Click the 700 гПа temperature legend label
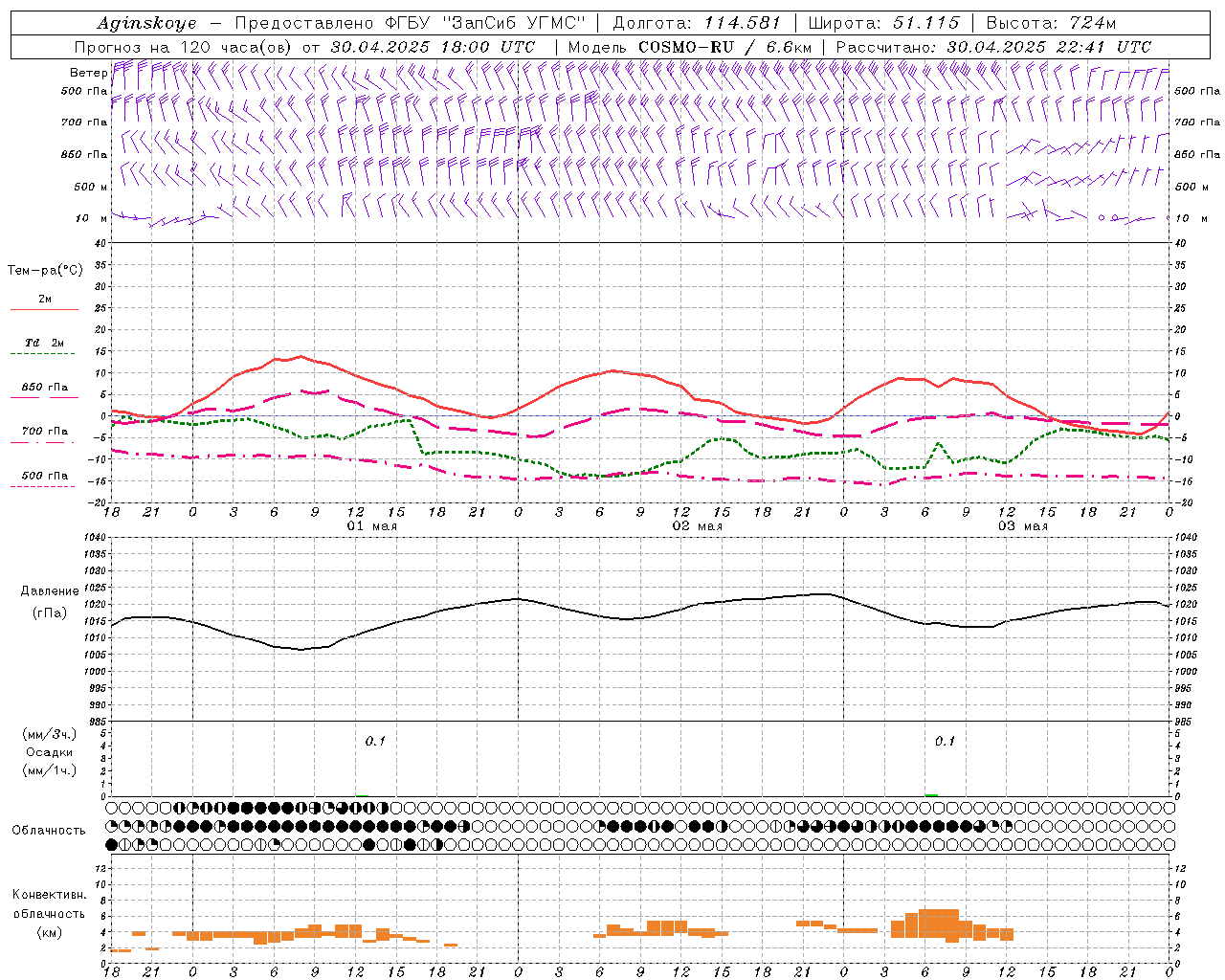Screen dimensions: 1225x980 (x=45, y=432)
